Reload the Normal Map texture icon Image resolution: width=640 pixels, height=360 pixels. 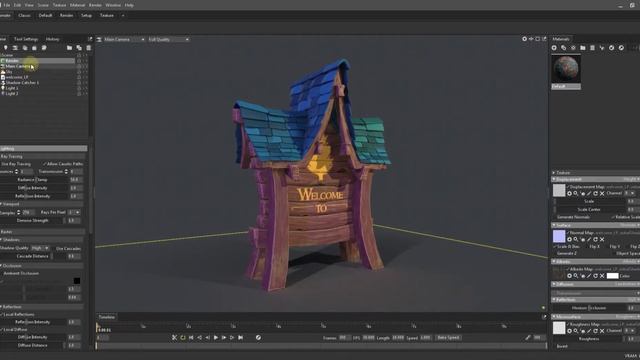pos(596,240)
